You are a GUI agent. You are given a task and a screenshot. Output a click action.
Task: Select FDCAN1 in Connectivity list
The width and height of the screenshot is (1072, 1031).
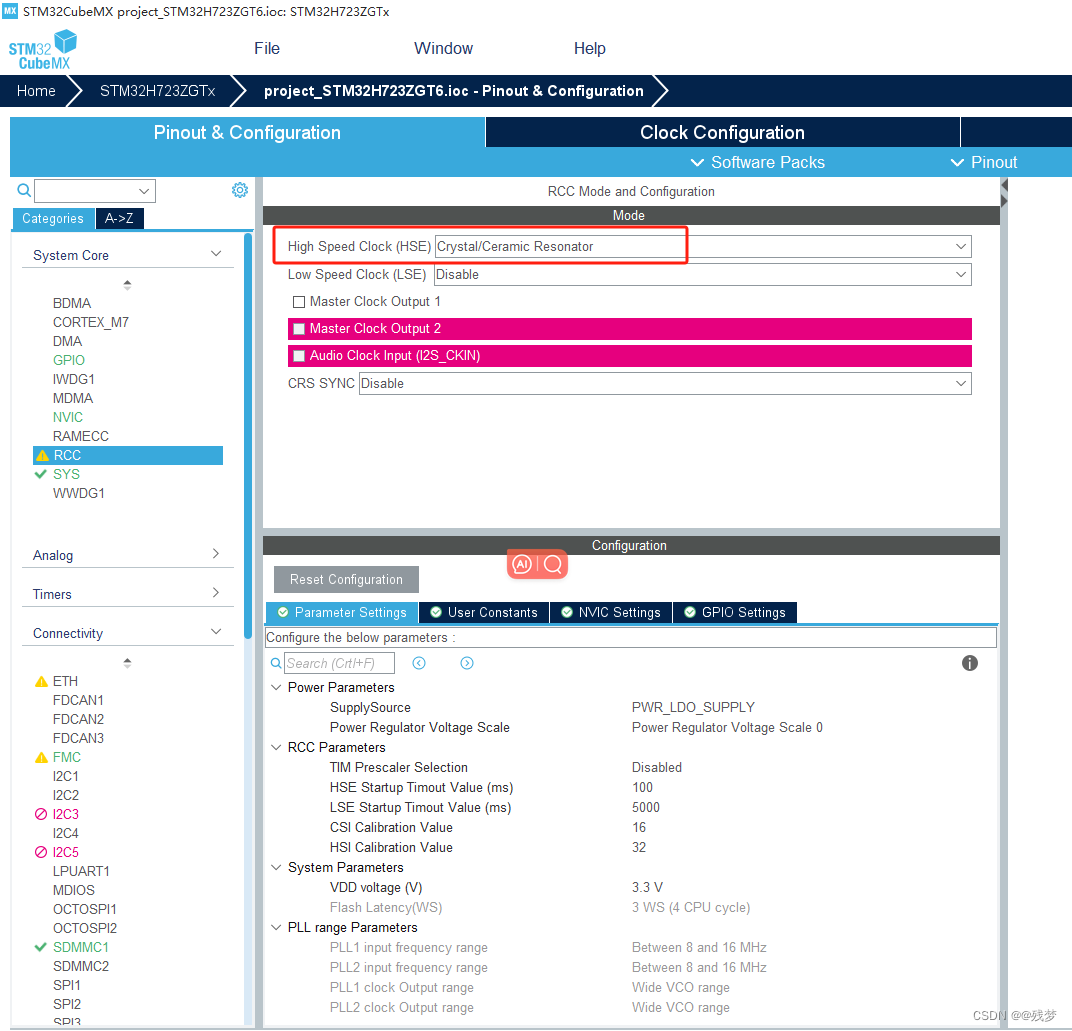[x=78, y=700]
